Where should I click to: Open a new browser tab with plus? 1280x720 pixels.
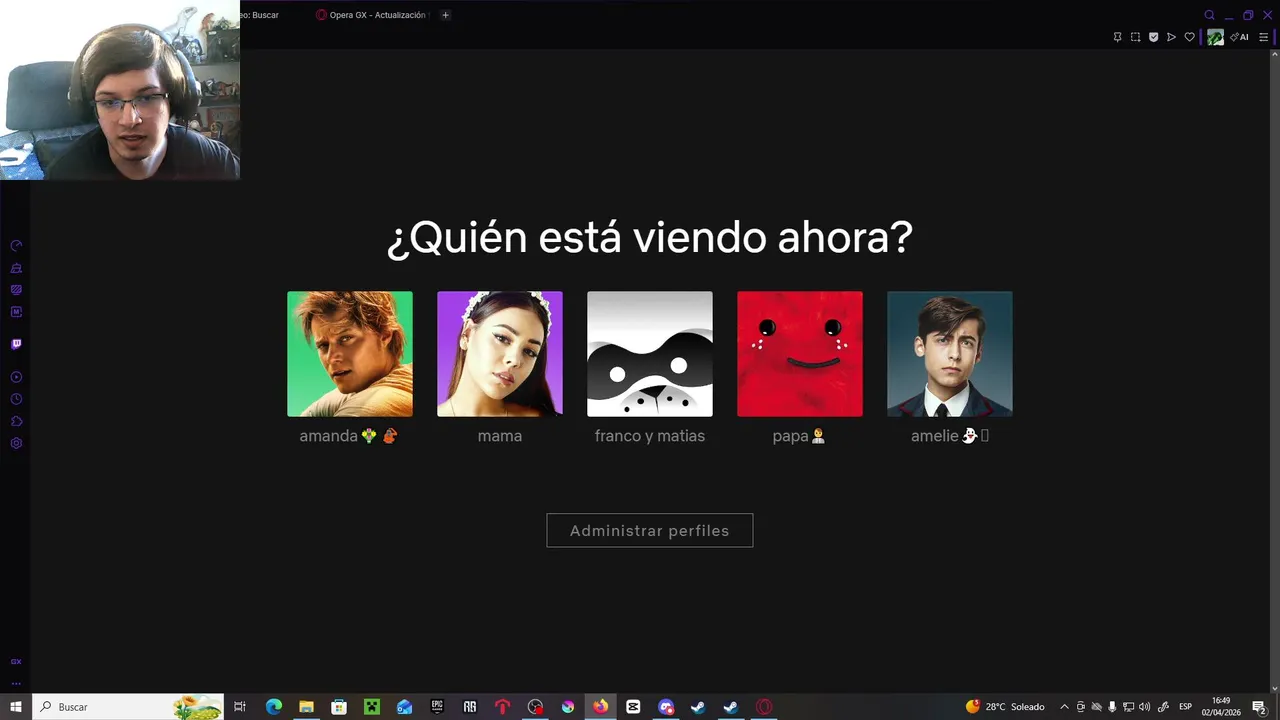point(445,15)
